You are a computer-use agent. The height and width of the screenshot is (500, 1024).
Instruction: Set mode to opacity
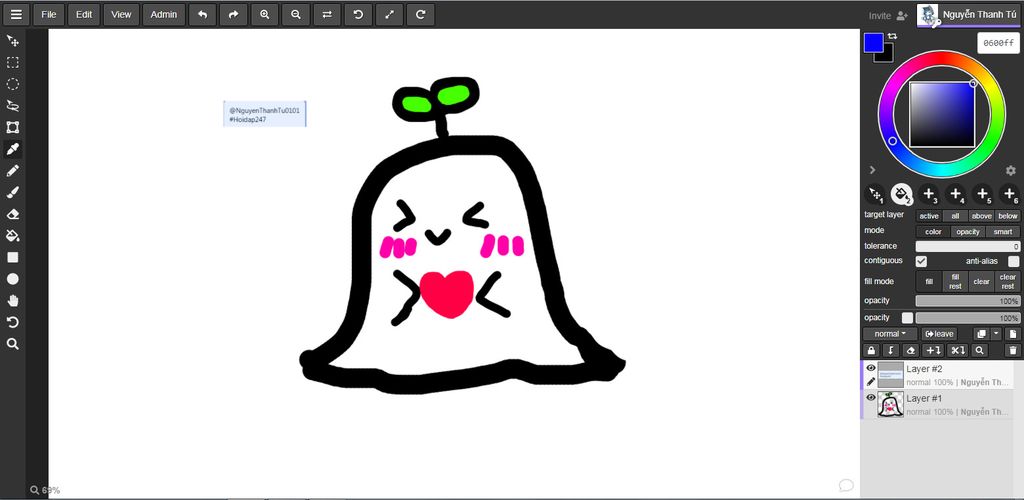(968, 232)
